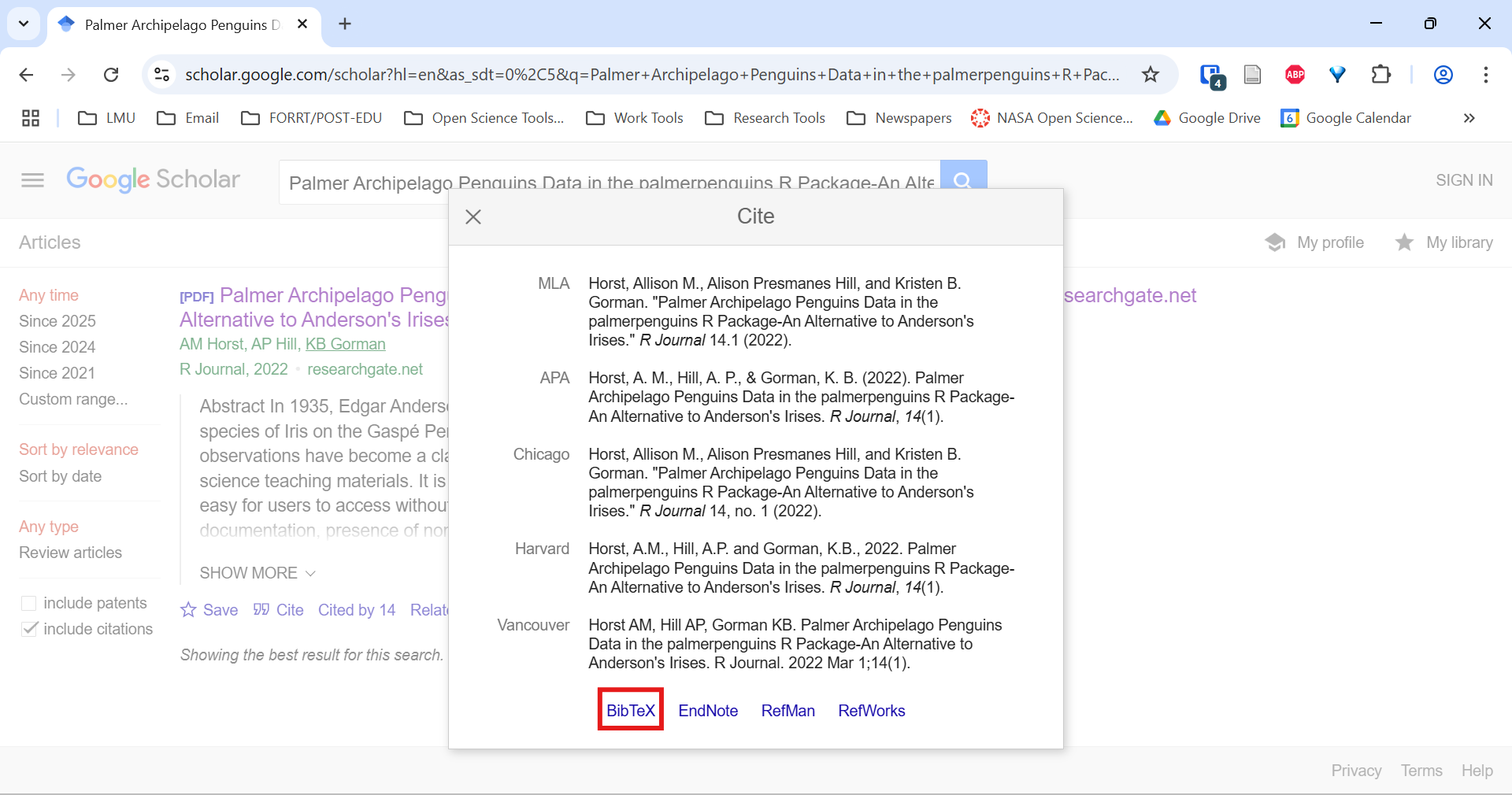Open the Research Tools bookmarks folder
Image resolution: width=1512 pixels, height=795 pixels.
point(765,118)
